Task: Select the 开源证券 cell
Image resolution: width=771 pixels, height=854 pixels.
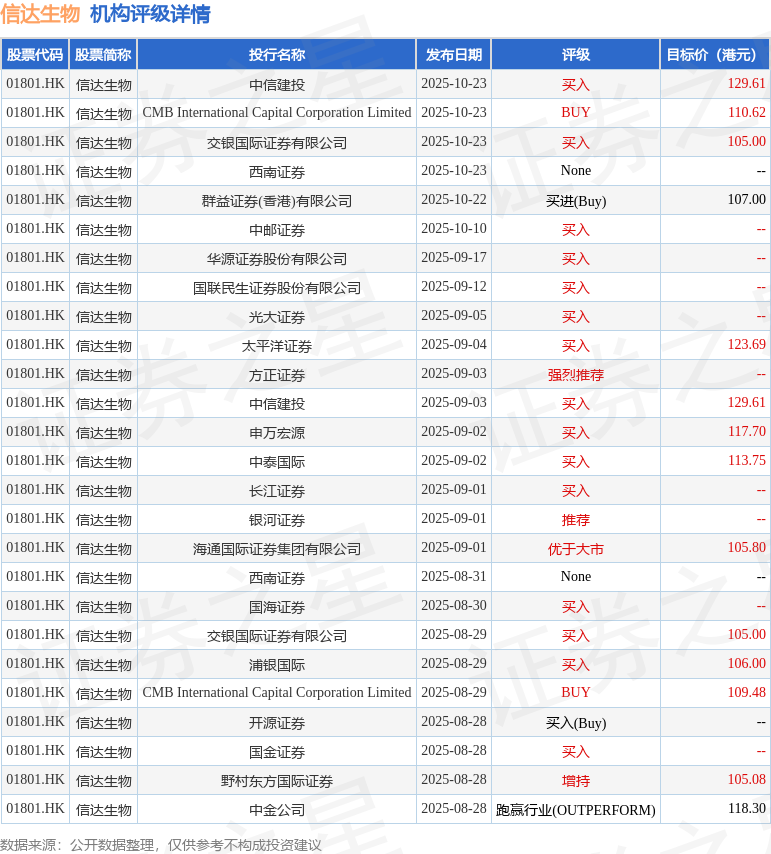Action: 277,723
